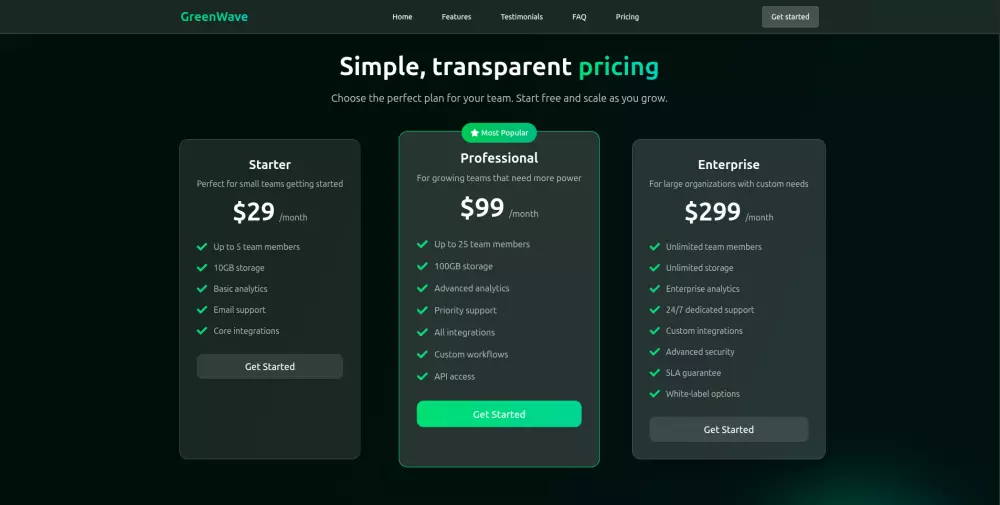The image size is (1000, 505).
Task: Navigate to the FAQ page
Action: click(x=579, y=17)
